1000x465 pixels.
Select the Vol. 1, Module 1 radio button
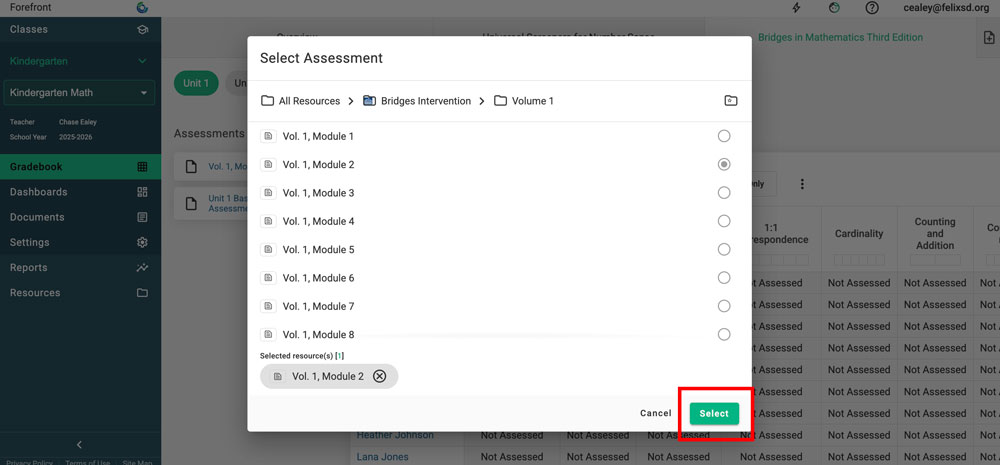[724, 136]
